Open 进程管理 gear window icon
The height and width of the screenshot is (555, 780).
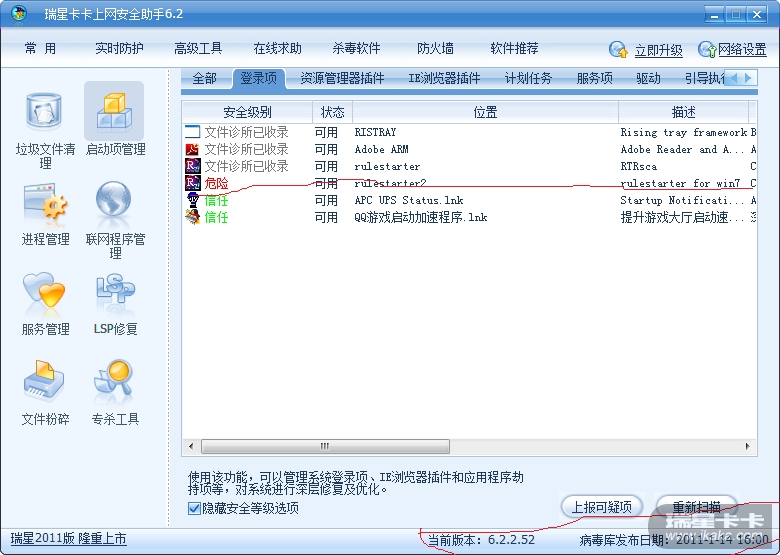(x=45, y=201)
